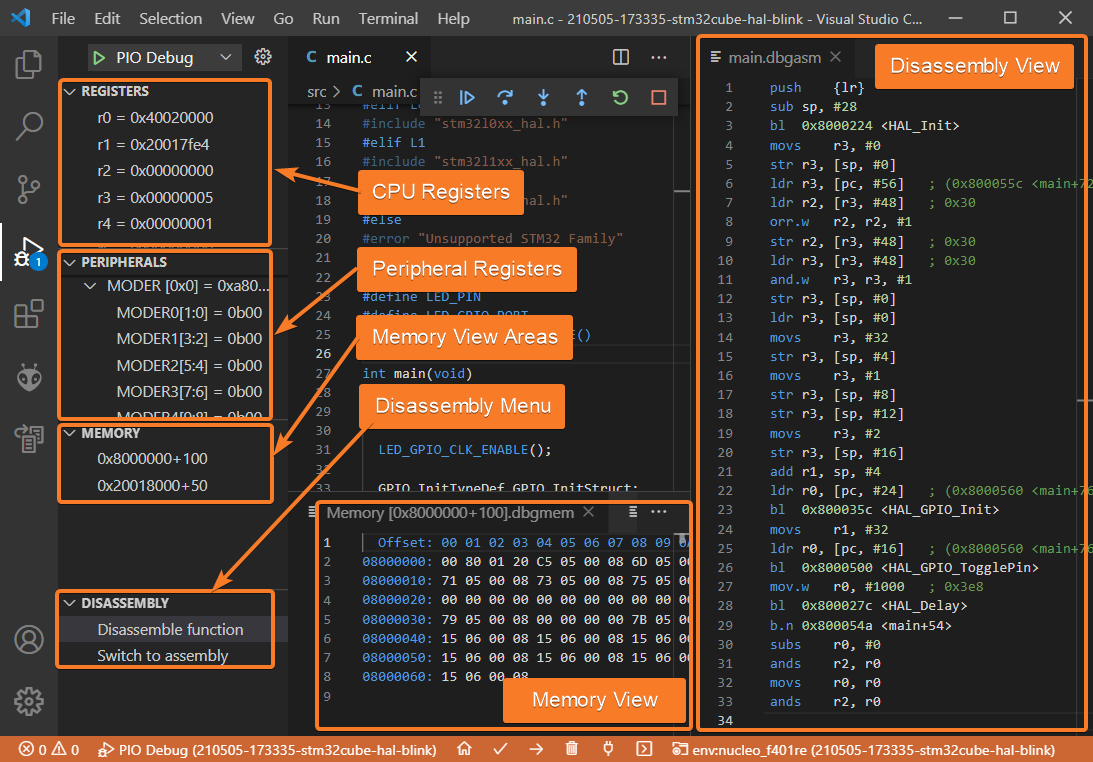The height and width of the screenshot is (762, 1093).
Task: Open the Manage gear at the activity bar bottom
Action: (x=29, y=701)
